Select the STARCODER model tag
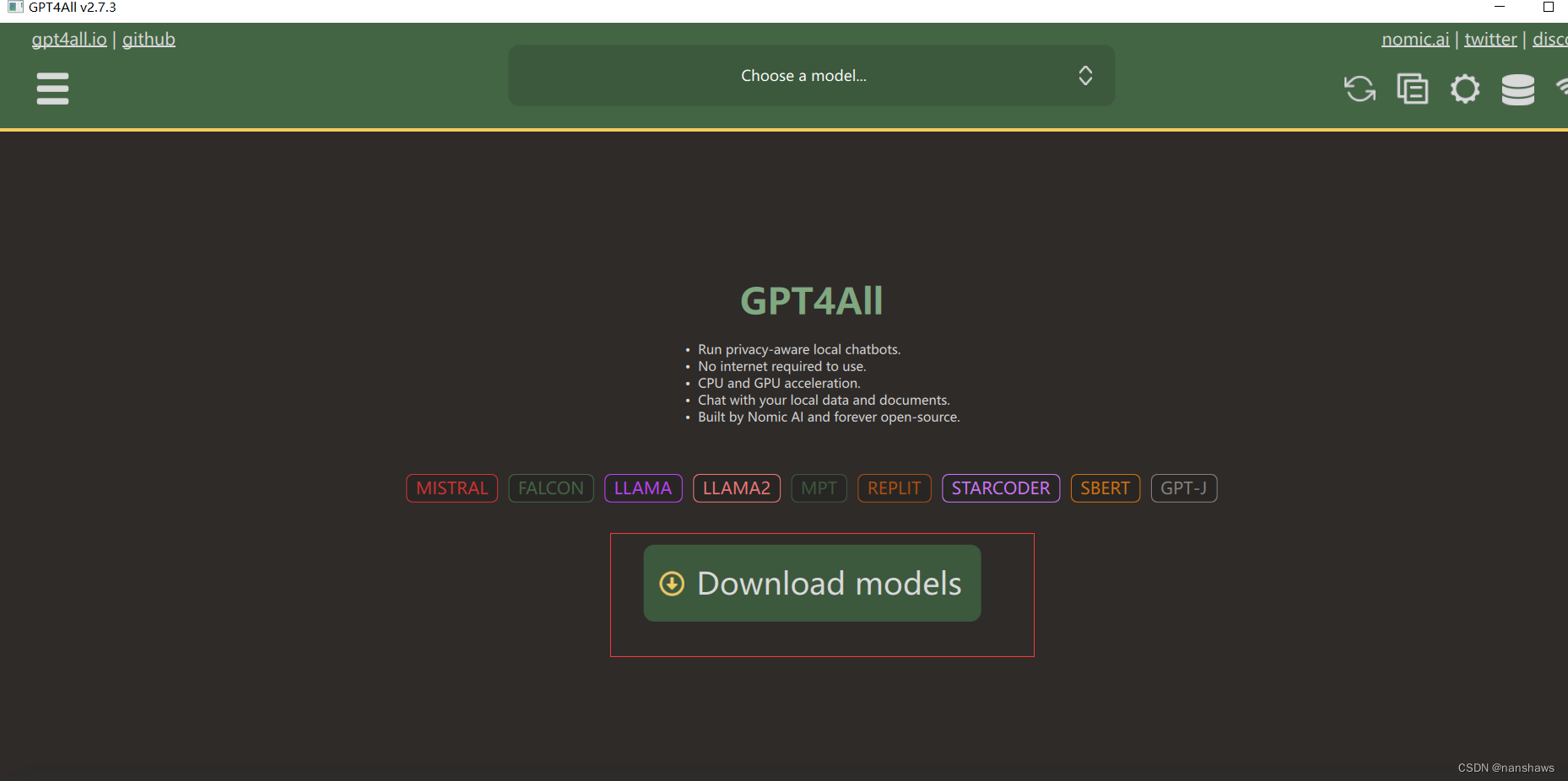 click(1001, 488)
